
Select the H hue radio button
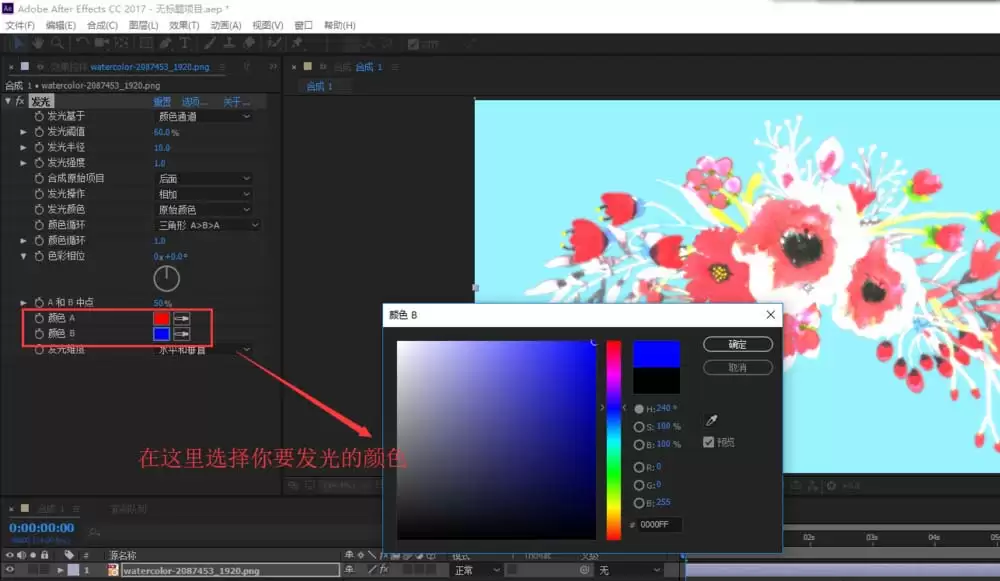(x=638, y=409)
